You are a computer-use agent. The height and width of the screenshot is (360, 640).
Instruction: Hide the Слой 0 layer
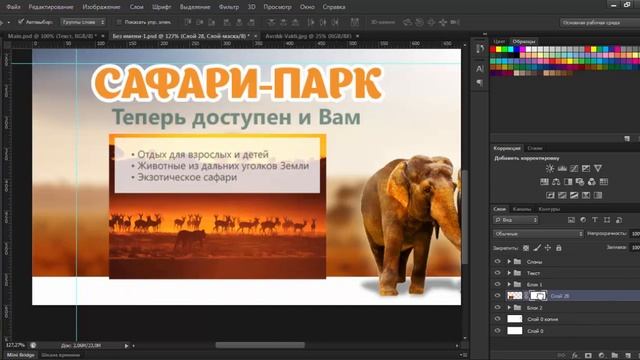(497, 331)
